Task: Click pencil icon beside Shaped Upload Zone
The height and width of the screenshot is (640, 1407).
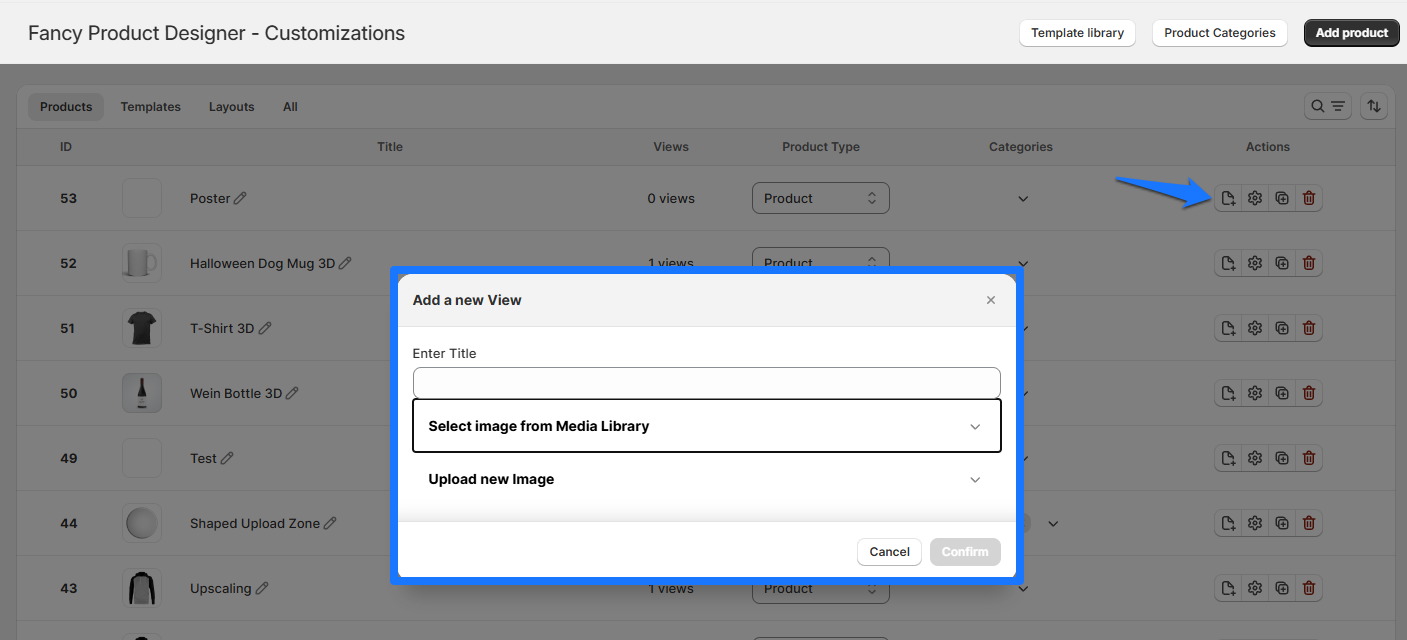Action: coord(330,523)
